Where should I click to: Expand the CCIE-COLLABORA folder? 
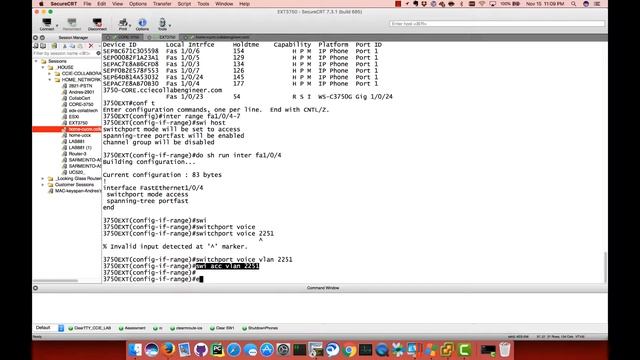[x=50, y=73]
